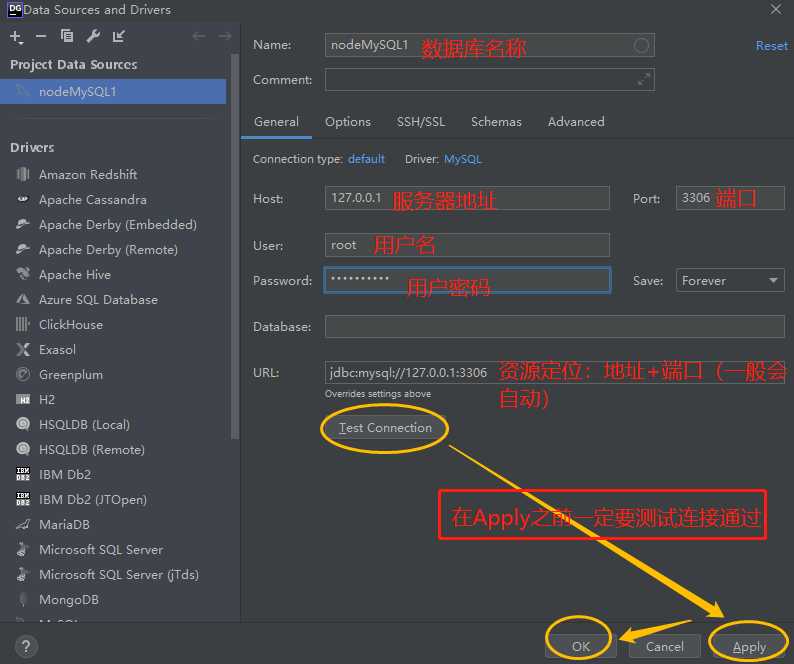The image size is (794, 664).
Task: Click the OK button
Action: tap(581, 647)
